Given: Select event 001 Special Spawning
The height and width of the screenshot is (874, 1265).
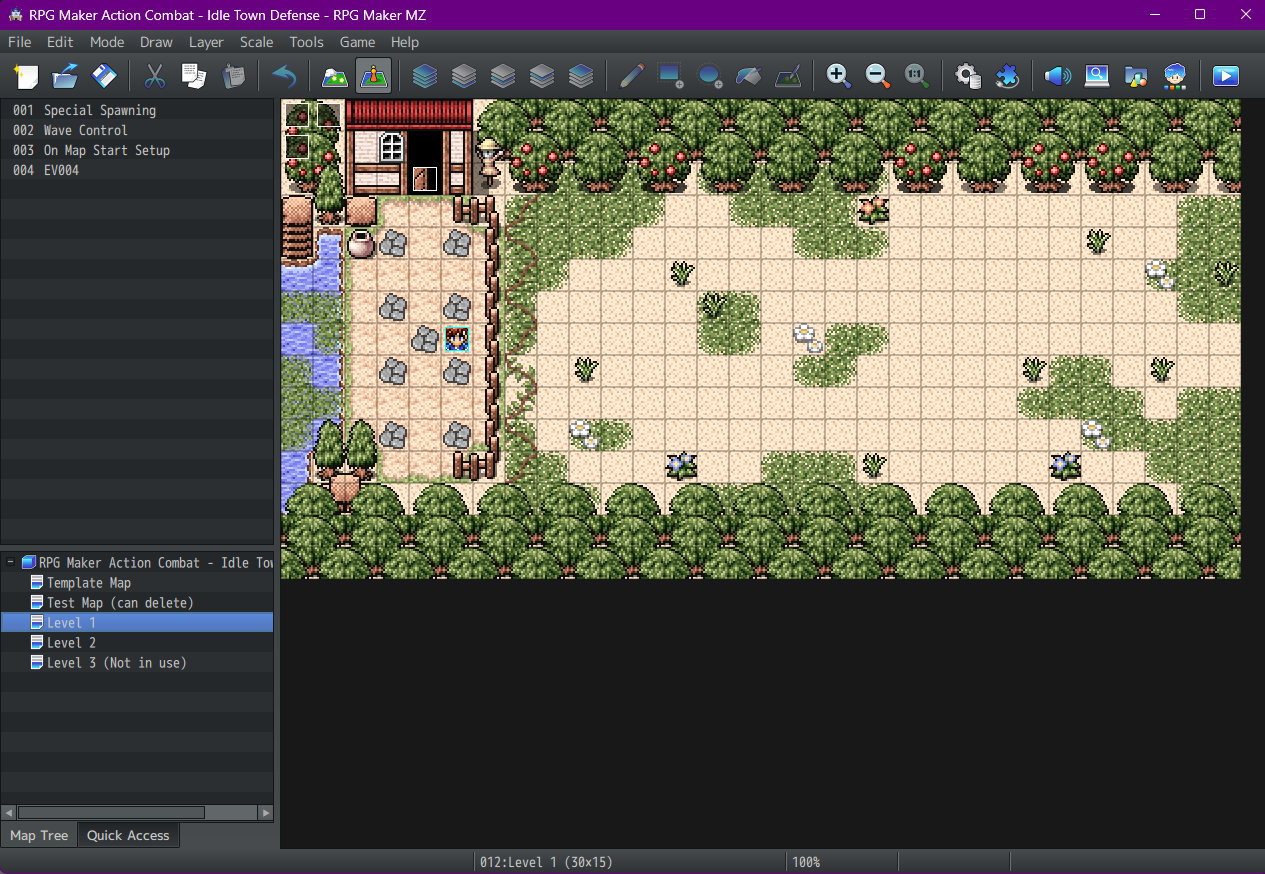Looking at the screenshot, I should [x=137, y=110].
